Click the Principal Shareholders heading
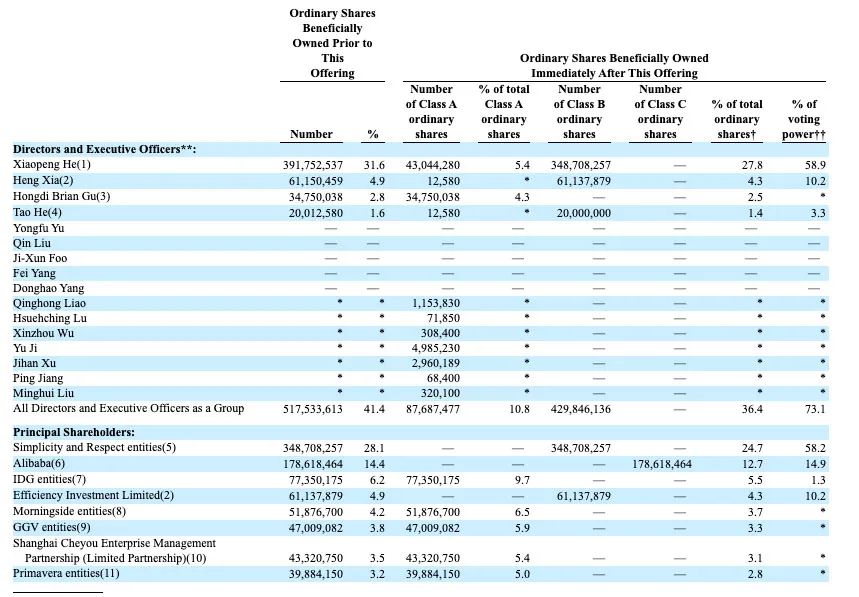The width and height of the screenshot is (859, 597). 74,432
